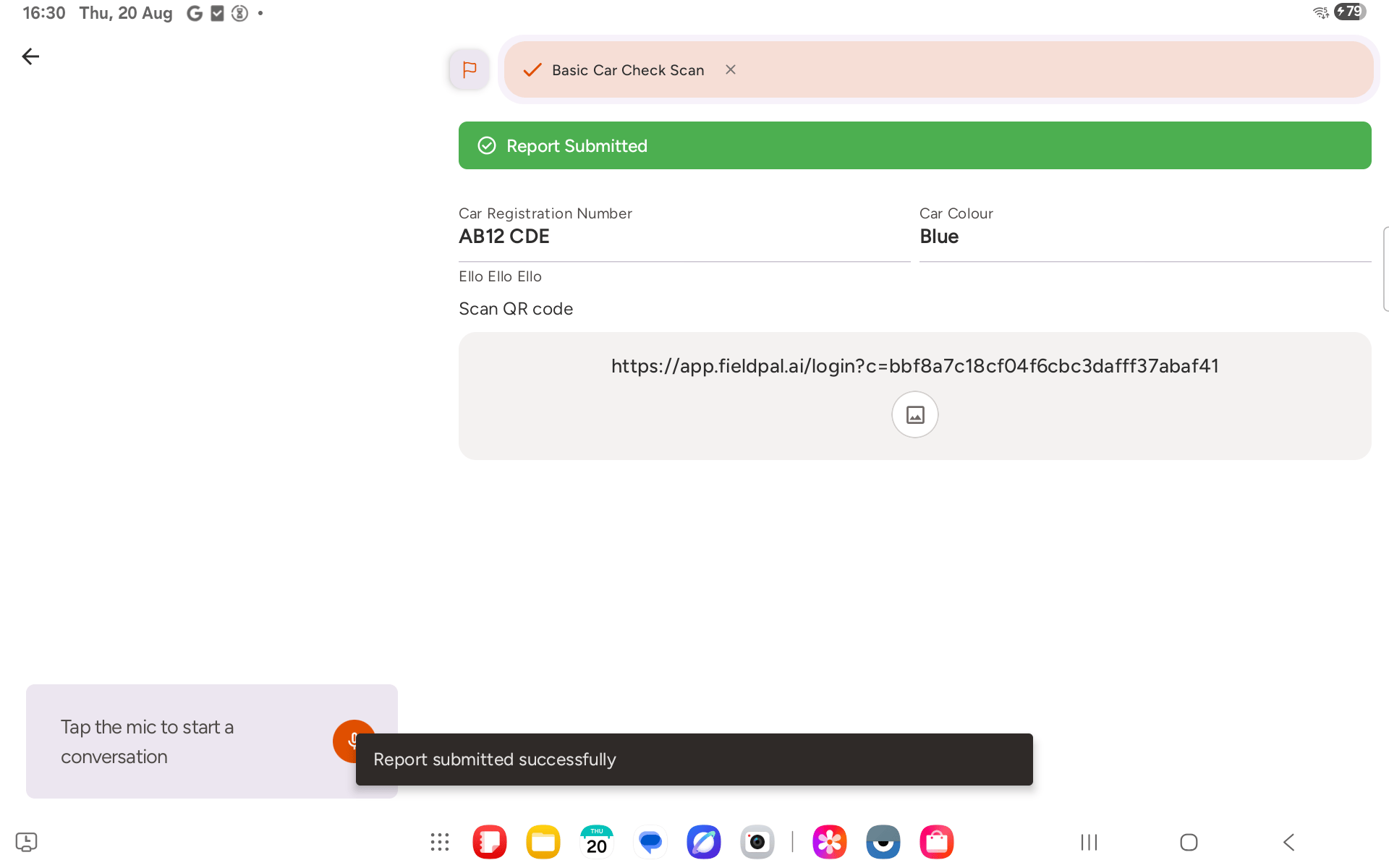Open the taskbar screen-history icon at bottom-left

26,842
